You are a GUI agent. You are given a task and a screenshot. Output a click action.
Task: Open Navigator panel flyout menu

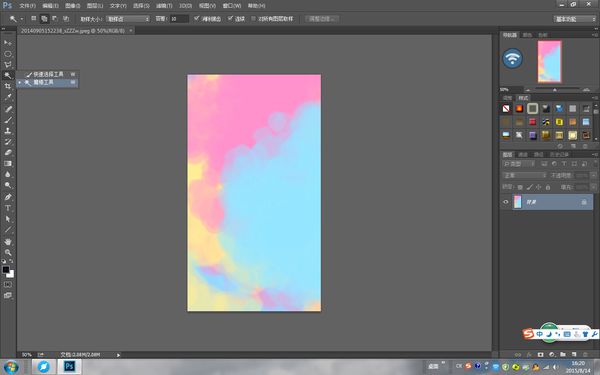click(x=595, y=35)
